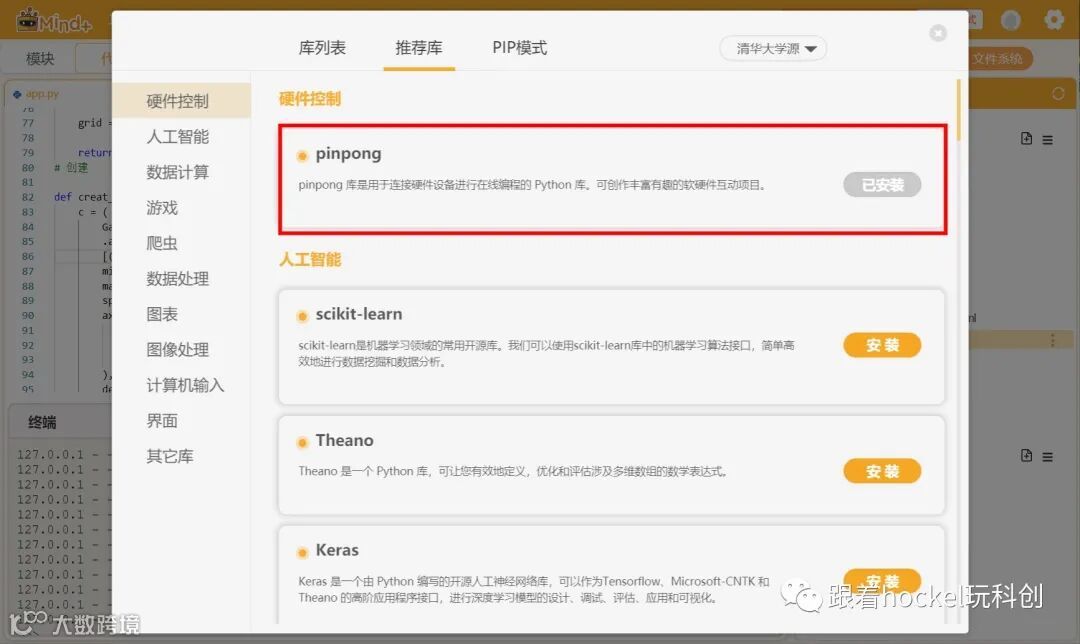
Task: Click the scikit-learn library title
Action: click(359, 314)
